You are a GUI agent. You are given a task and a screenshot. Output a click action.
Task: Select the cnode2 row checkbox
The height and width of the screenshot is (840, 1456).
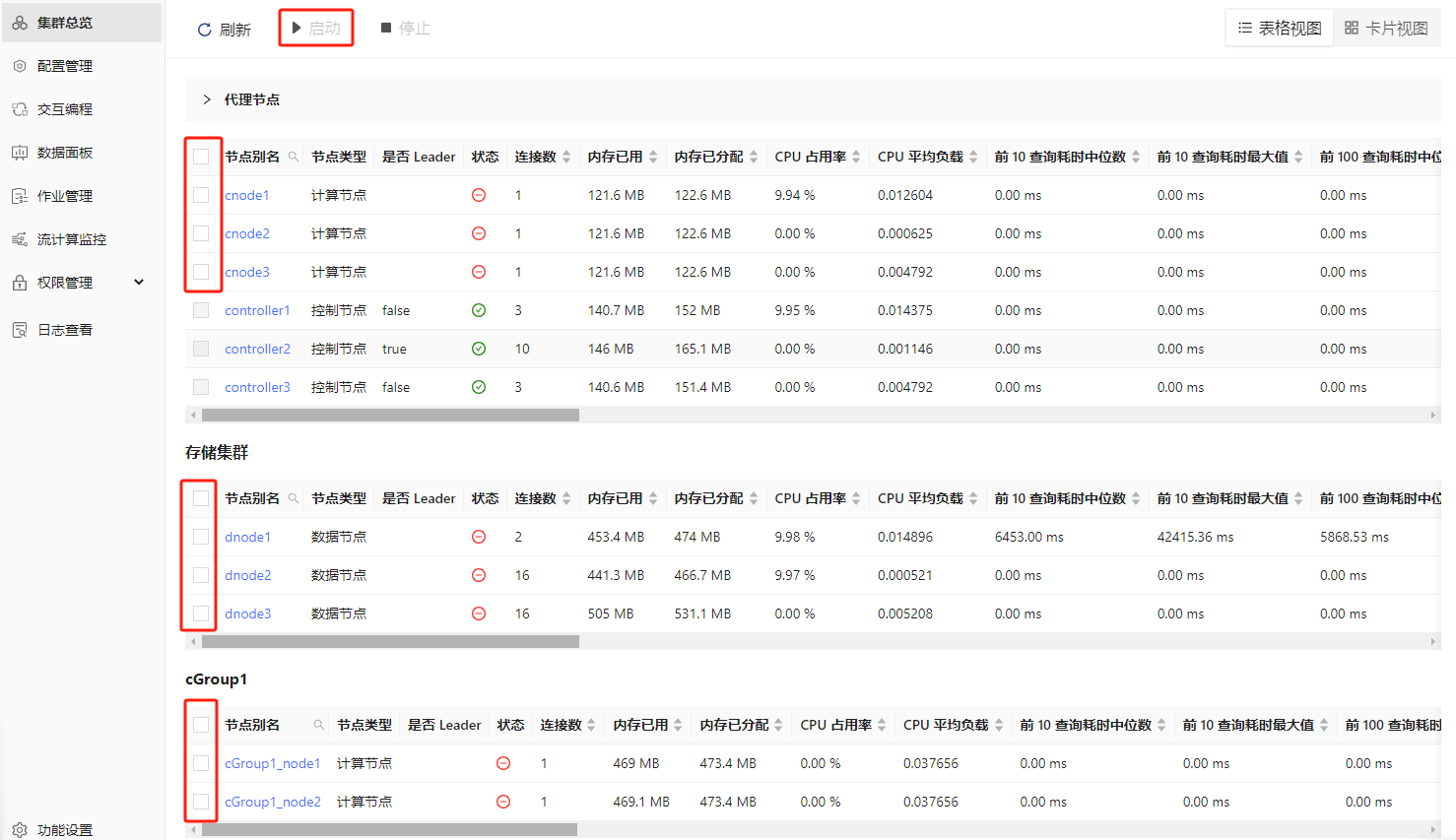pos(201,233)
